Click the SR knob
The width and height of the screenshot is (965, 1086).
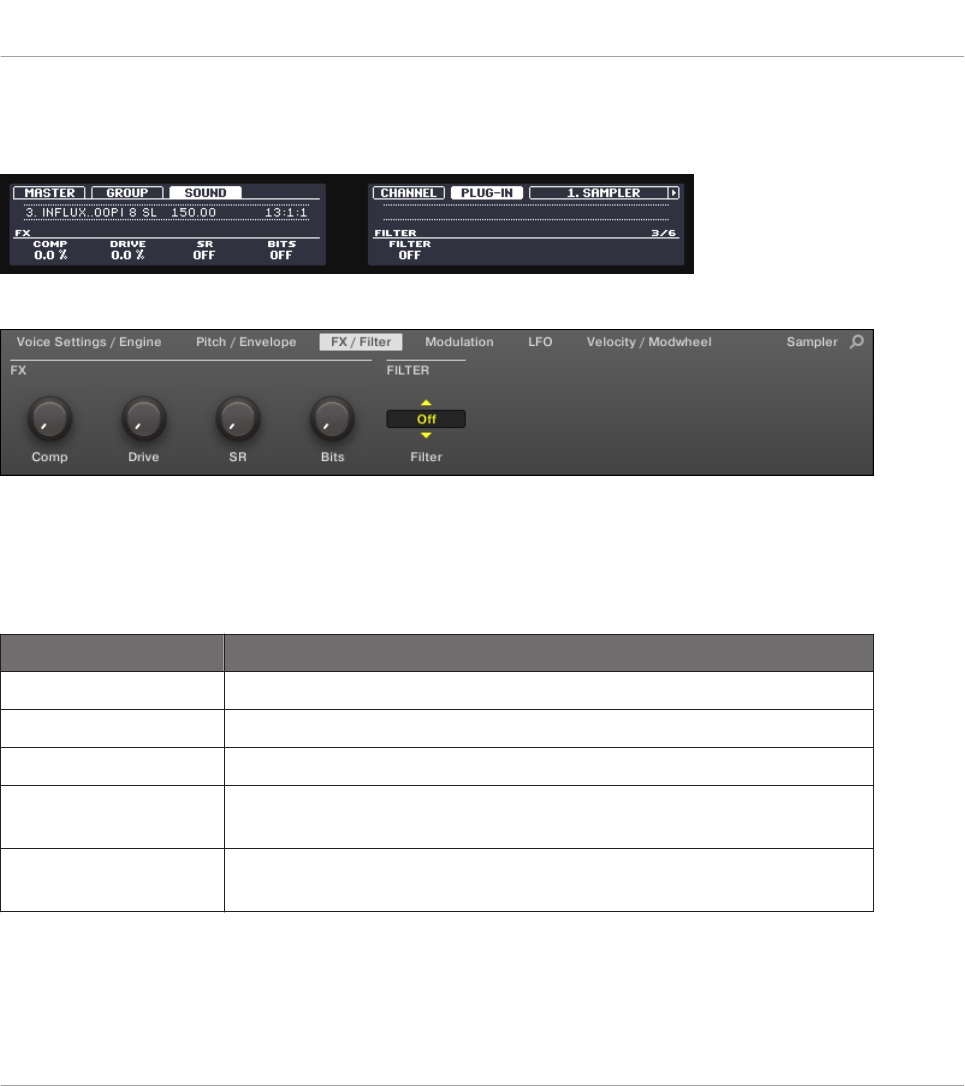(x=238, y=418)
